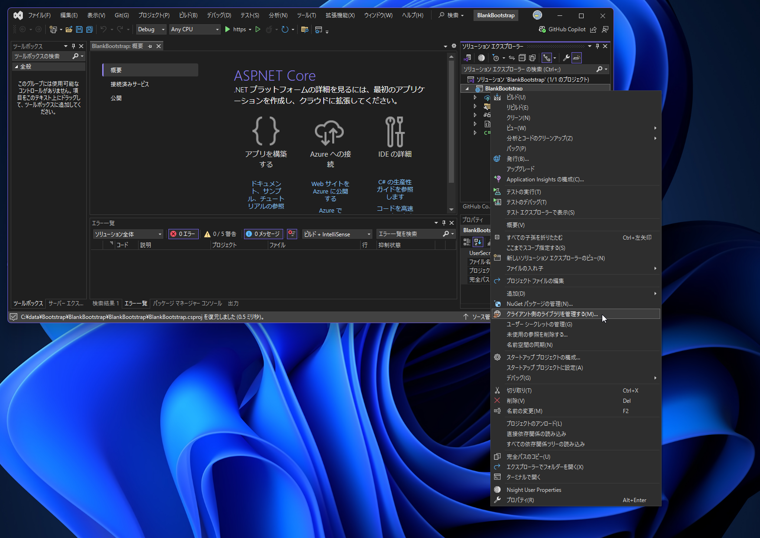Close the 'BlankBootstrap: 概要' document tab
This screenshot has width=760, height=538.
click(x=158, y=46)
